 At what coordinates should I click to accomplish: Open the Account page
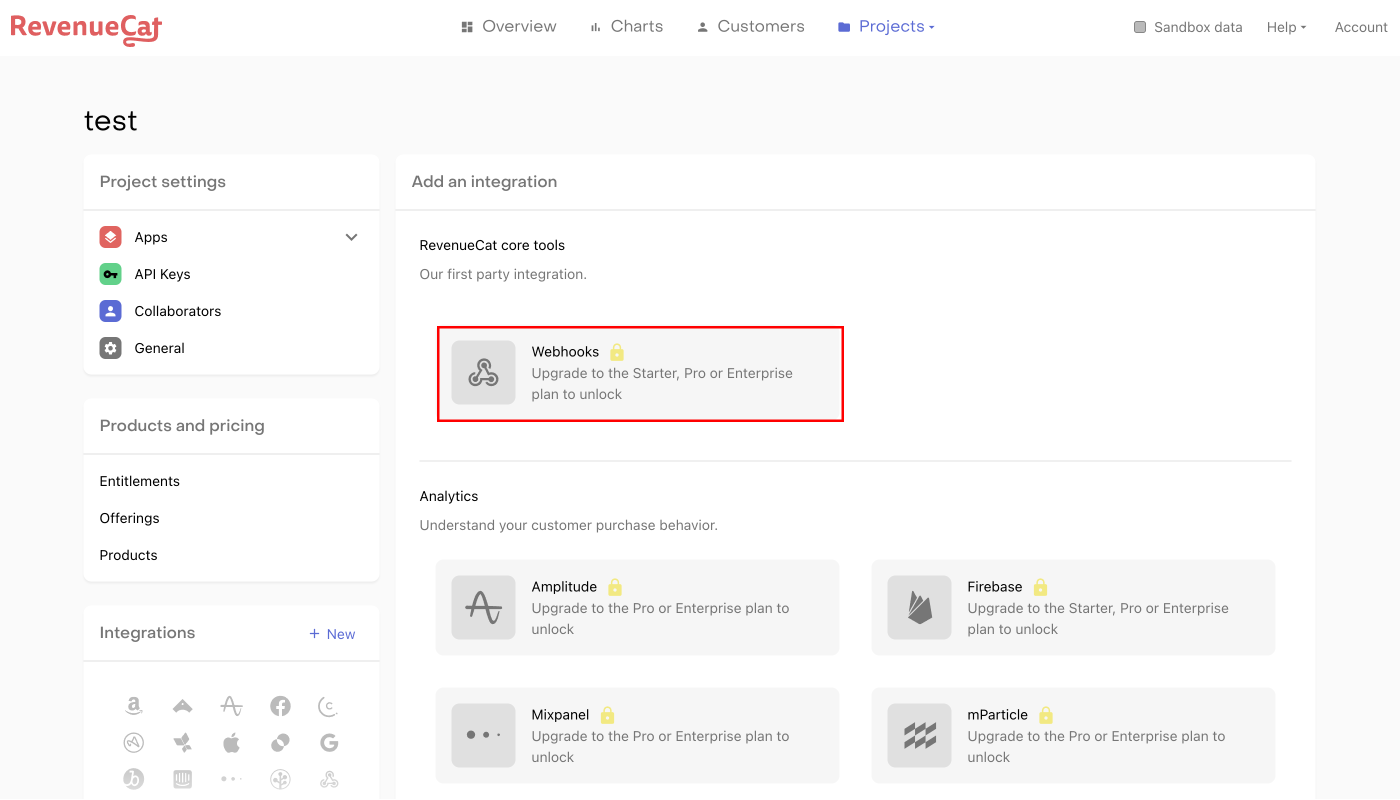pyautogui.click(x=1361, y=27)
